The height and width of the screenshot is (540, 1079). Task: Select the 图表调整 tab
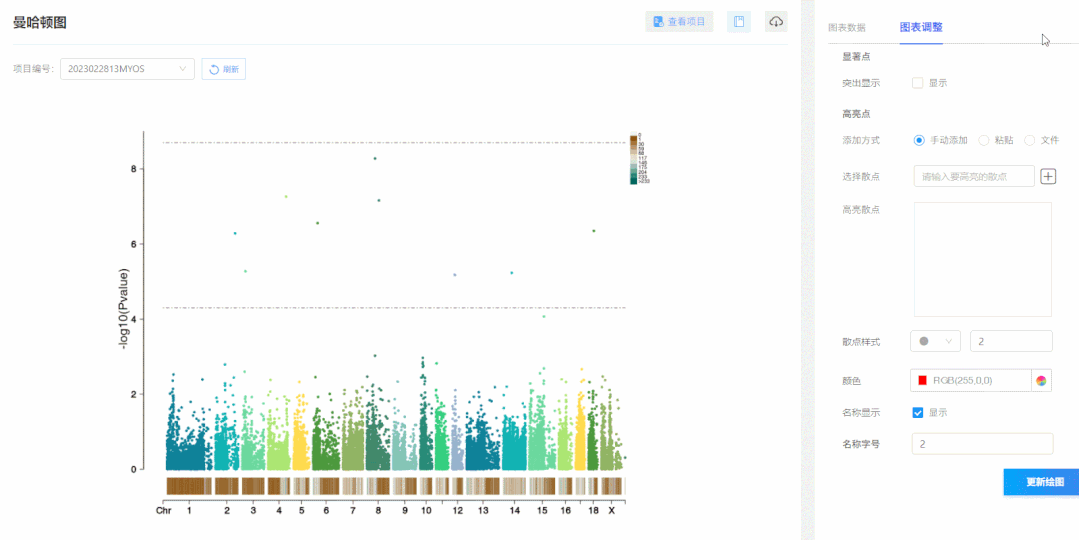[920, 27]
